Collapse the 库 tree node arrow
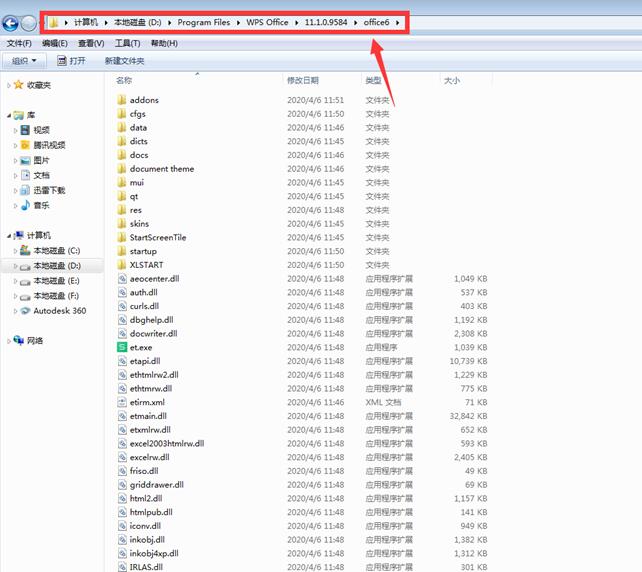The width and height of the screenshot is (642, 572). pos(9,115)
